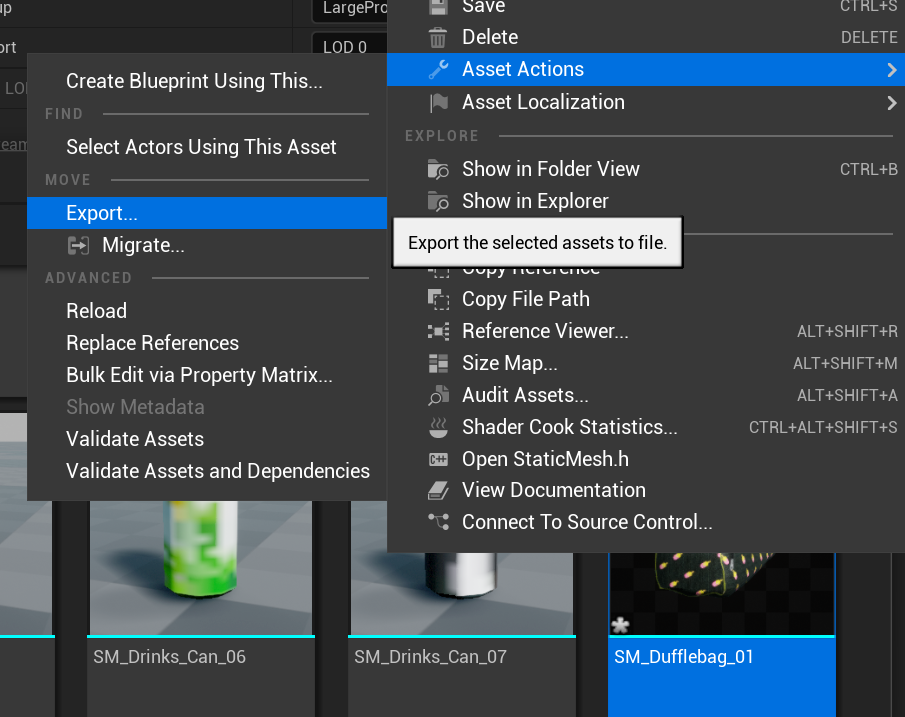
Task: Choose Show in Explorer
Action: (x=646, y=201)
